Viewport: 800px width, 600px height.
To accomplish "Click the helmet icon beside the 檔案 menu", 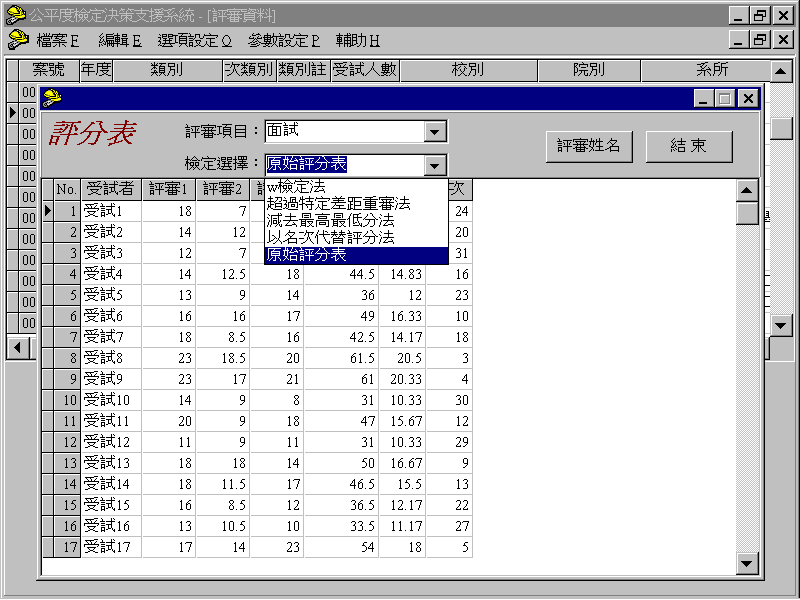I will coord(17,40).
